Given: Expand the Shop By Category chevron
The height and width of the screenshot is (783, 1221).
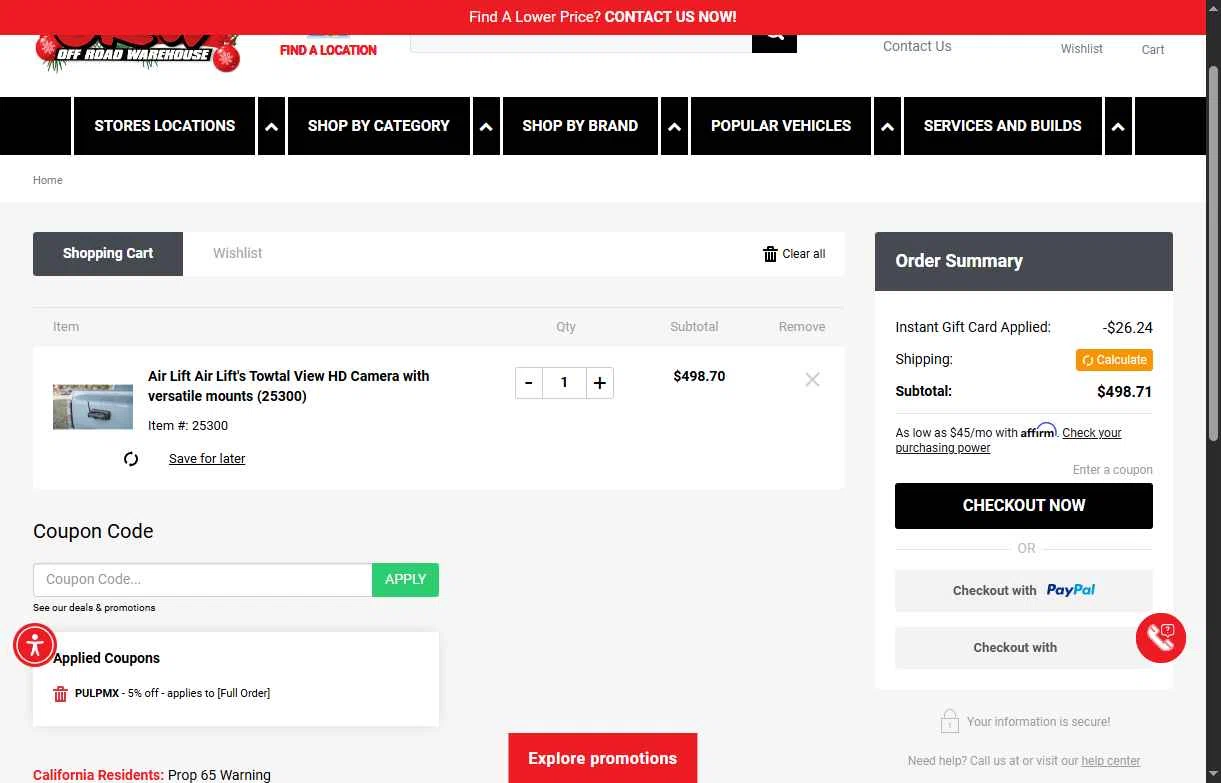Looking at the screenshot, I should pyautogui.click(x=486, y=126).
